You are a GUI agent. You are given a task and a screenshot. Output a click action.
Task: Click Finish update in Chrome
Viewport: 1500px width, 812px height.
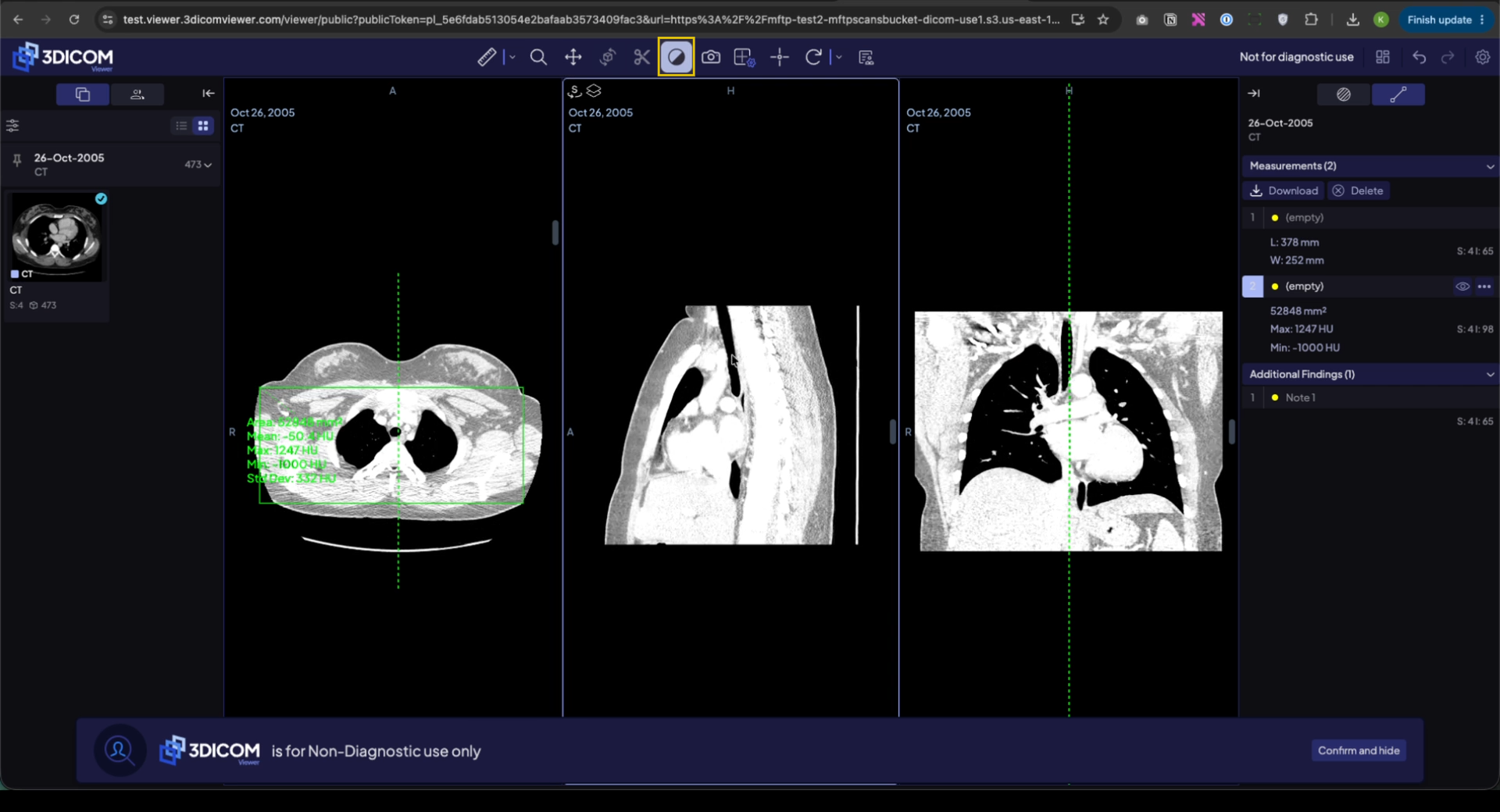[x=1445, y=20]
